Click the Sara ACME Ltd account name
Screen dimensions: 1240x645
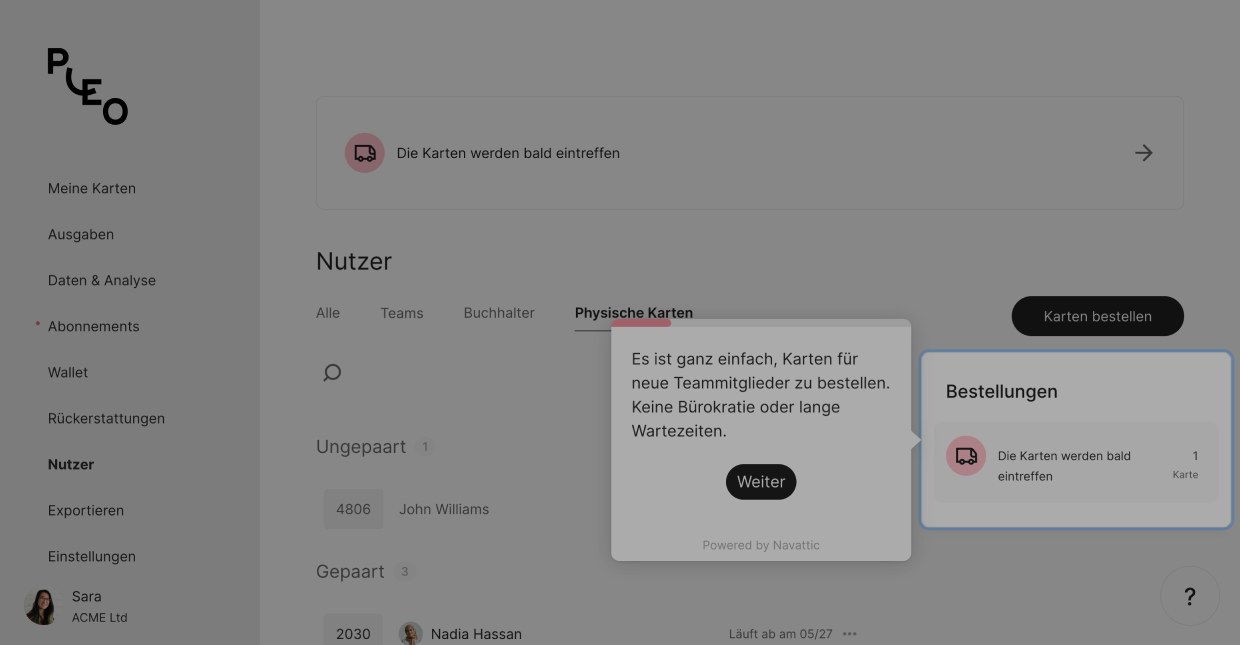tap(99, 606)
